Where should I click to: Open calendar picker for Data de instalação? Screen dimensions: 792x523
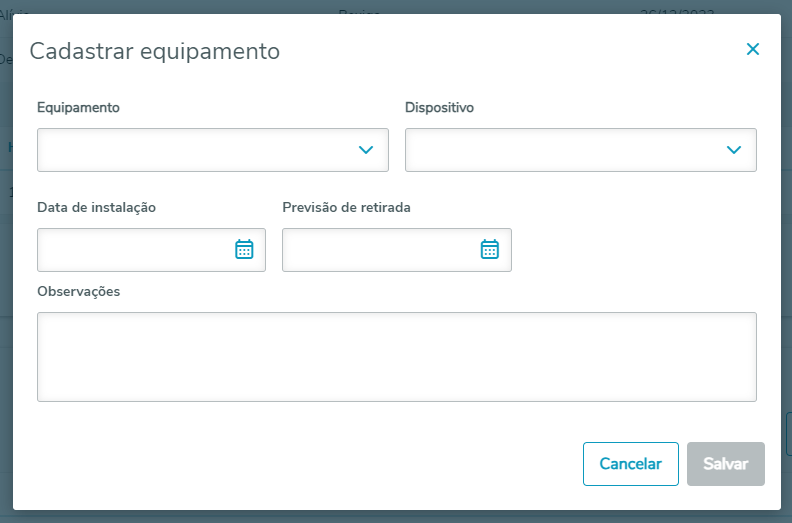coord(244,250)
